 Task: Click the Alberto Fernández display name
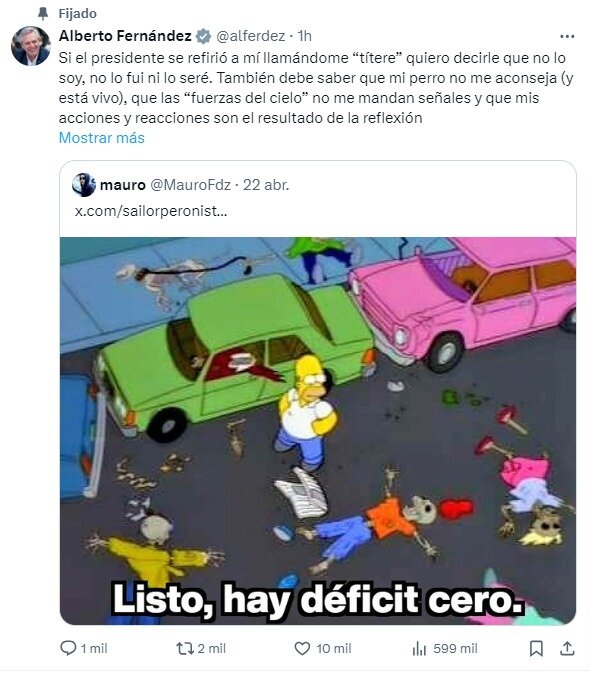tap(125, 36)
